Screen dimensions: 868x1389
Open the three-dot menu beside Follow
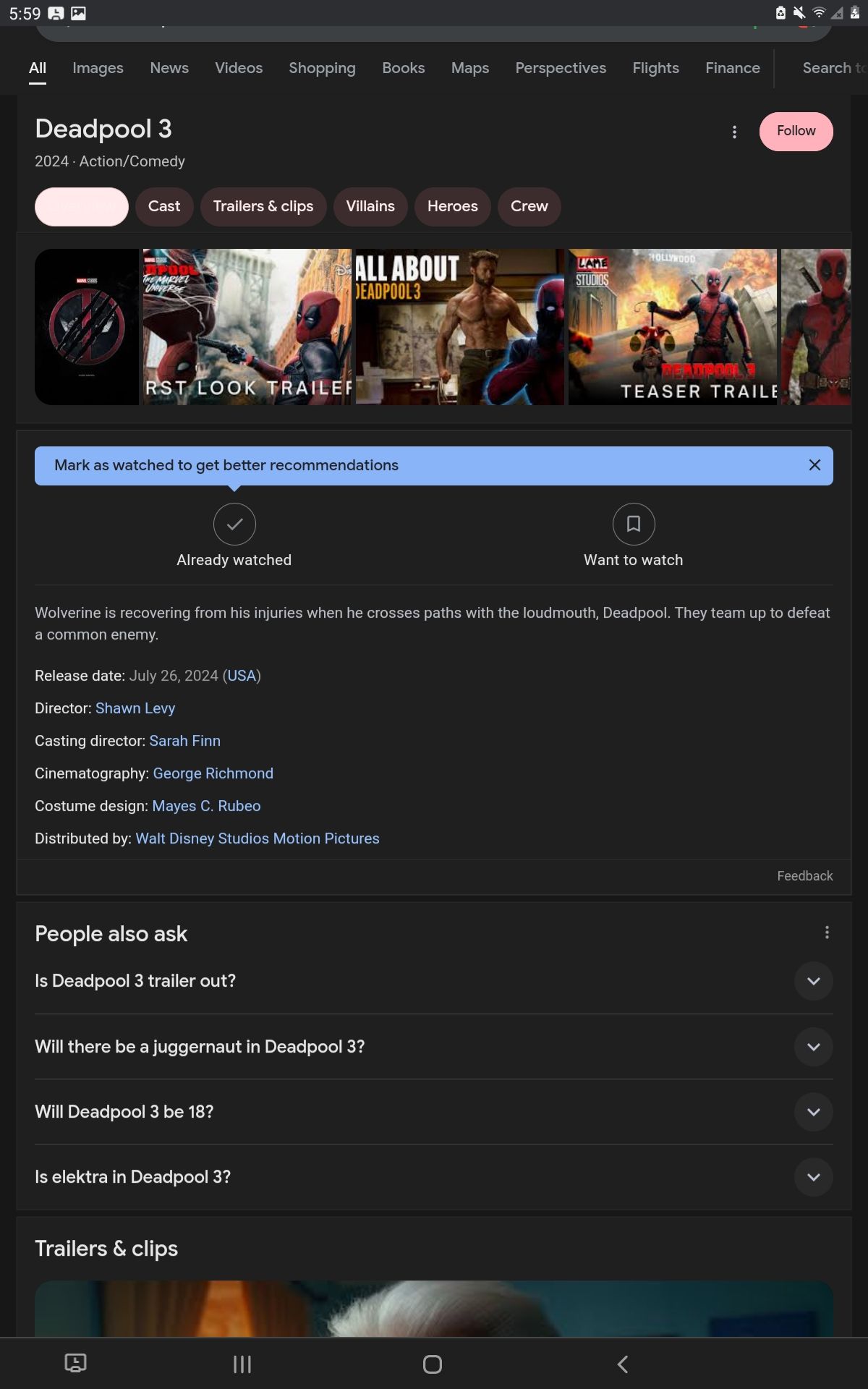pyautogui.click(x=734, y=132)
